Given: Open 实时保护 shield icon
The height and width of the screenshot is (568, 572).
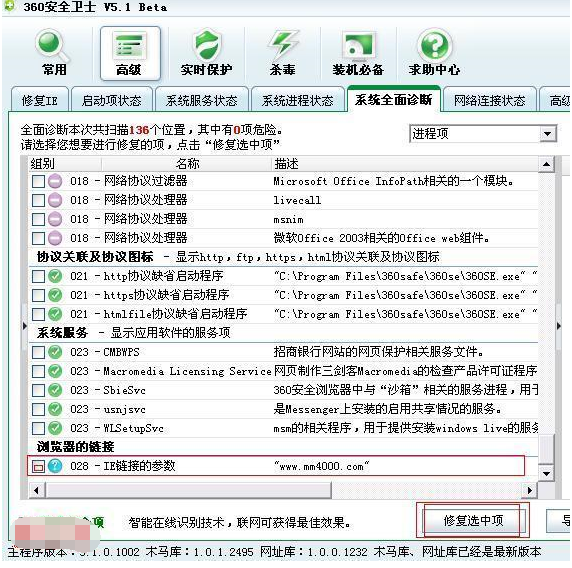Looking at the screenshot, I should coord(206,53).
